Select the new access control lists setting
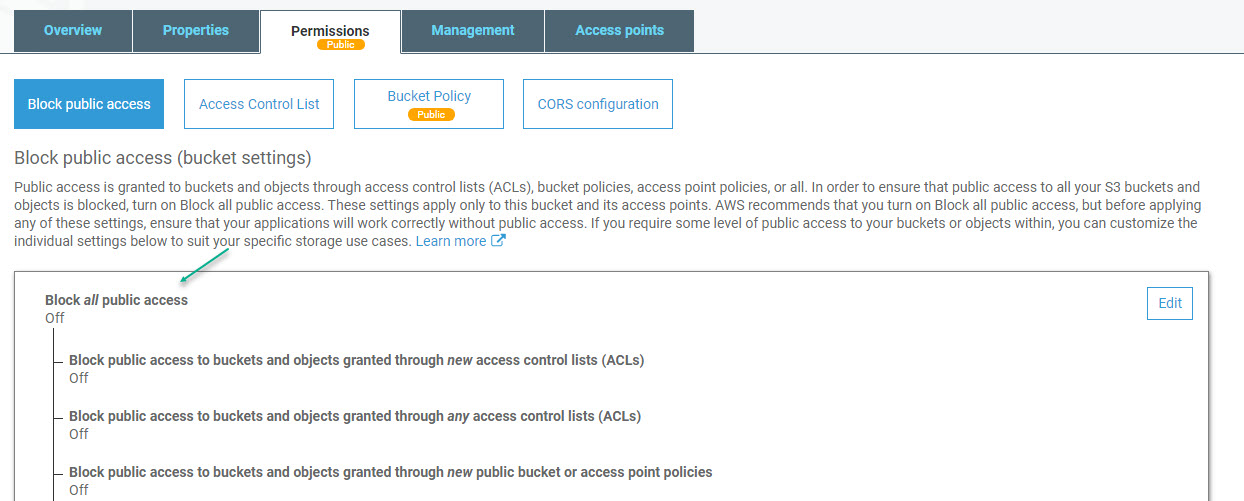Viewport: 1244px width, 501px height. tap(356, 360)
